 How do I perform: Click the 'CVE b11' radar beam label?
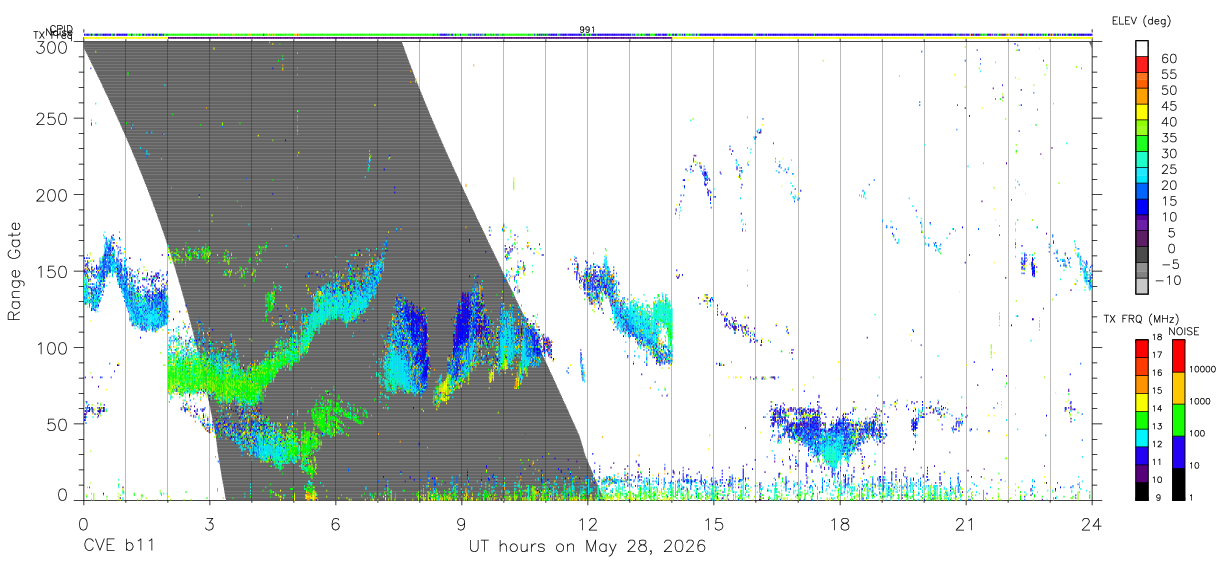point(118,547)
